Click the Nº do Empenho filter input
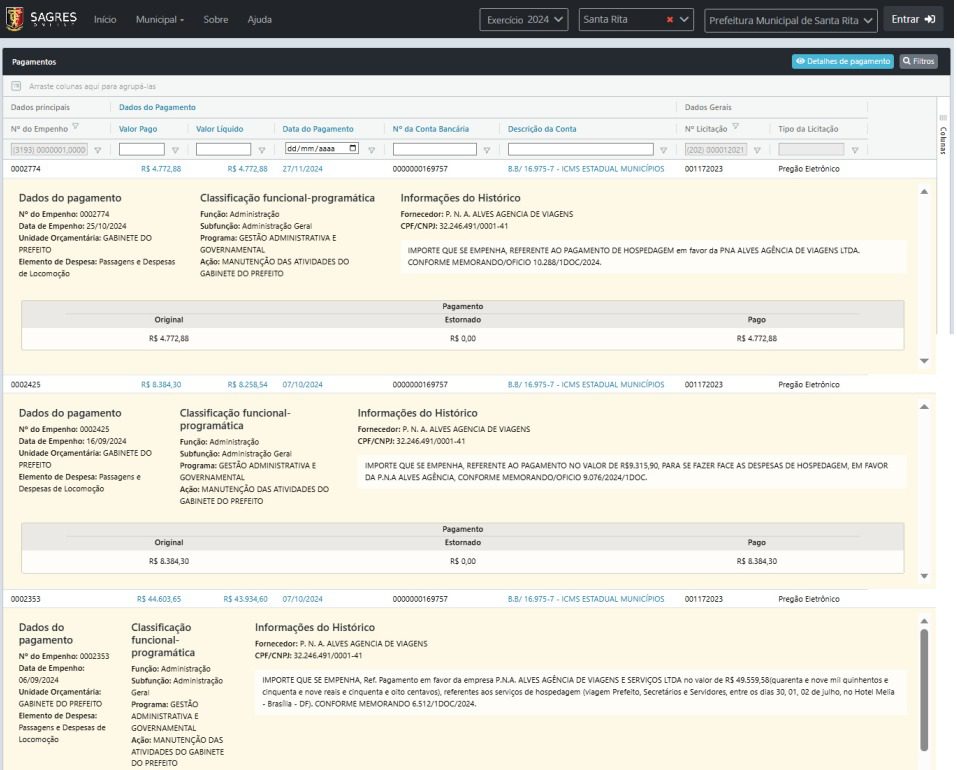 click(49, 149)
